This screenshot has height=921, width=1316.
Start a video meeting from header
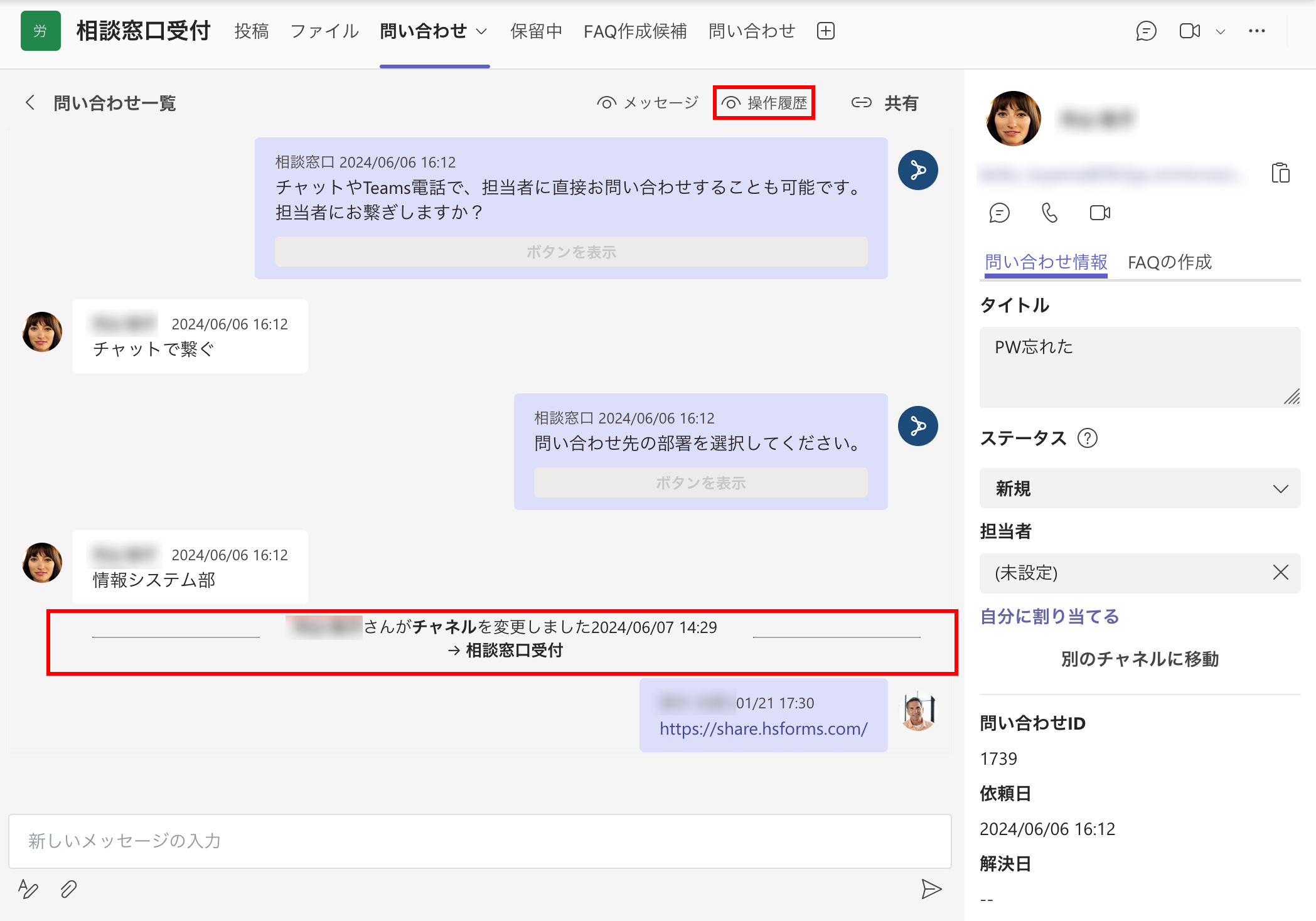click(x=1190, y=31)
